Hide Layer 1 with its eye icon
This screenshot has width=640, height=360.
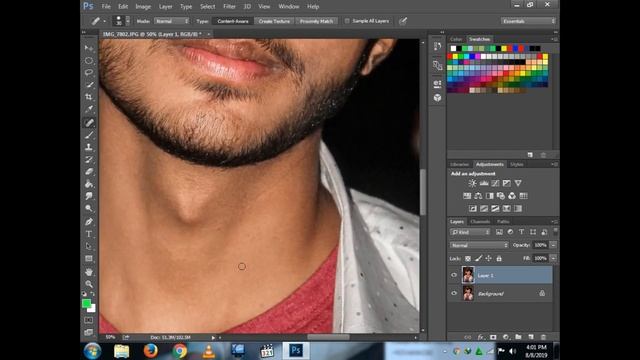[x=454, y=275]
